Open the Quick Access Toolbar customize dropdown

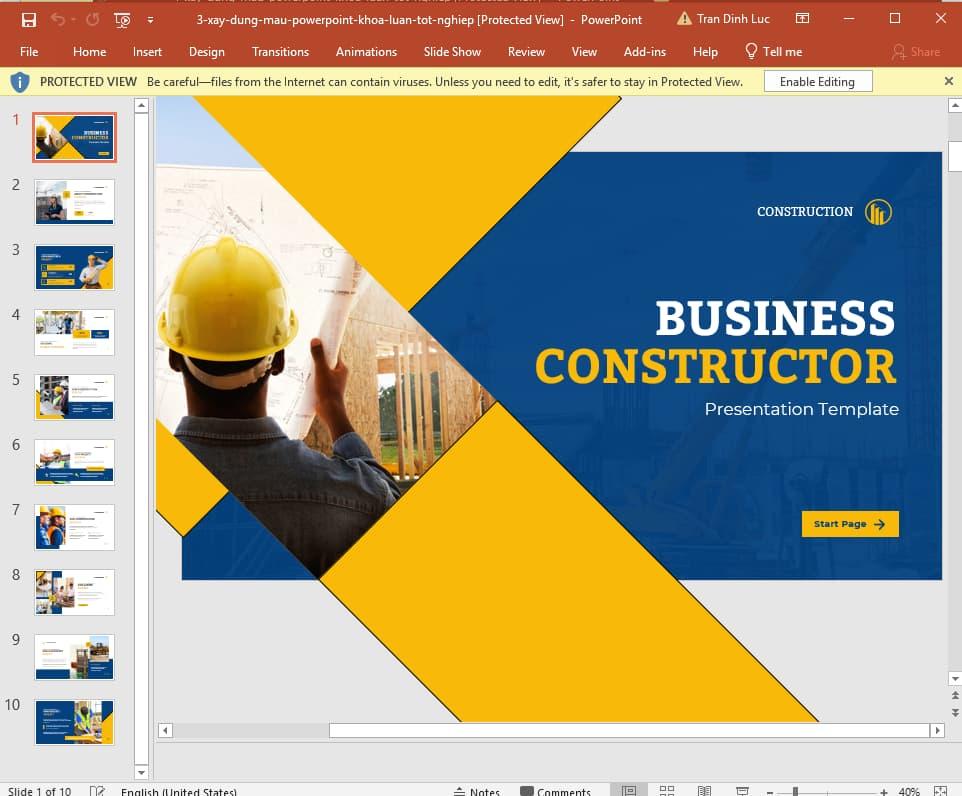coord(150,19)
